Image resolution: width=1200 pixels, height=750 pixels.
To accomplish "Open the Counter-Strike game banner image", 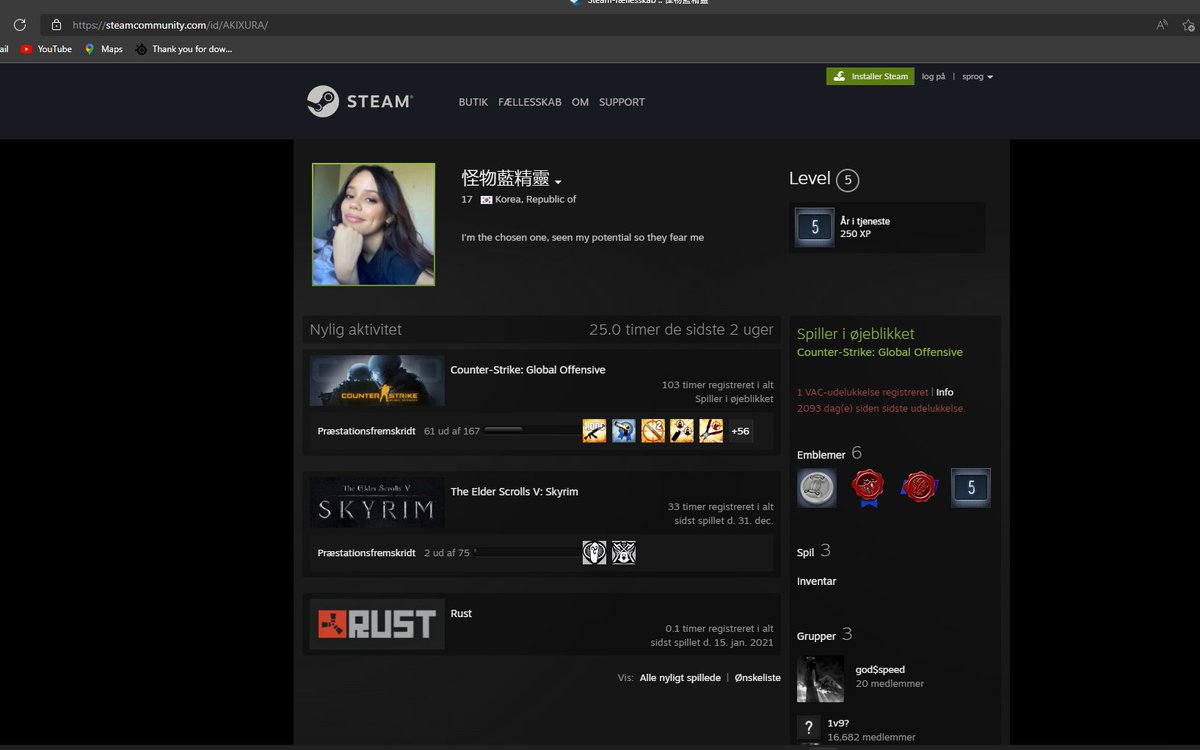I will pyautogui.click(x=377, y=381).
